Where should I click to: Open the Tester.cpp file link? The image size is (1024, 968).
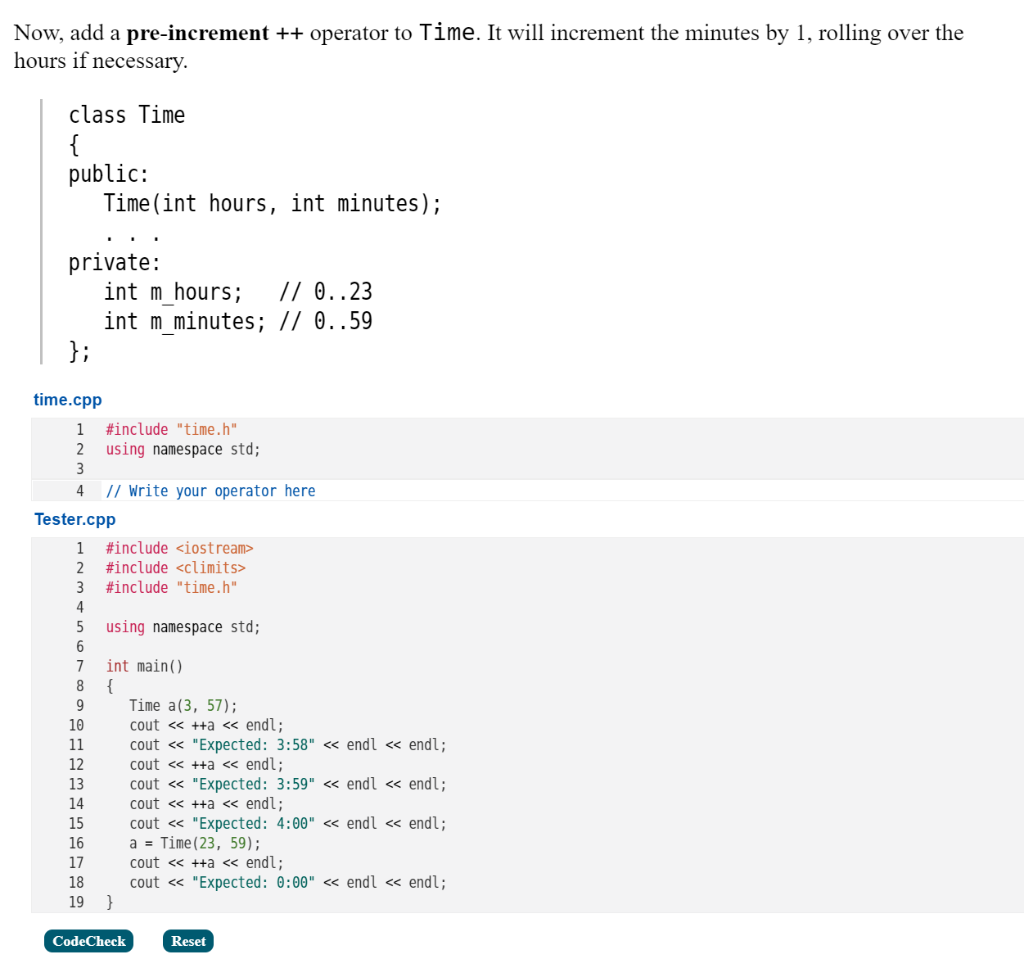tap(74, 519)
